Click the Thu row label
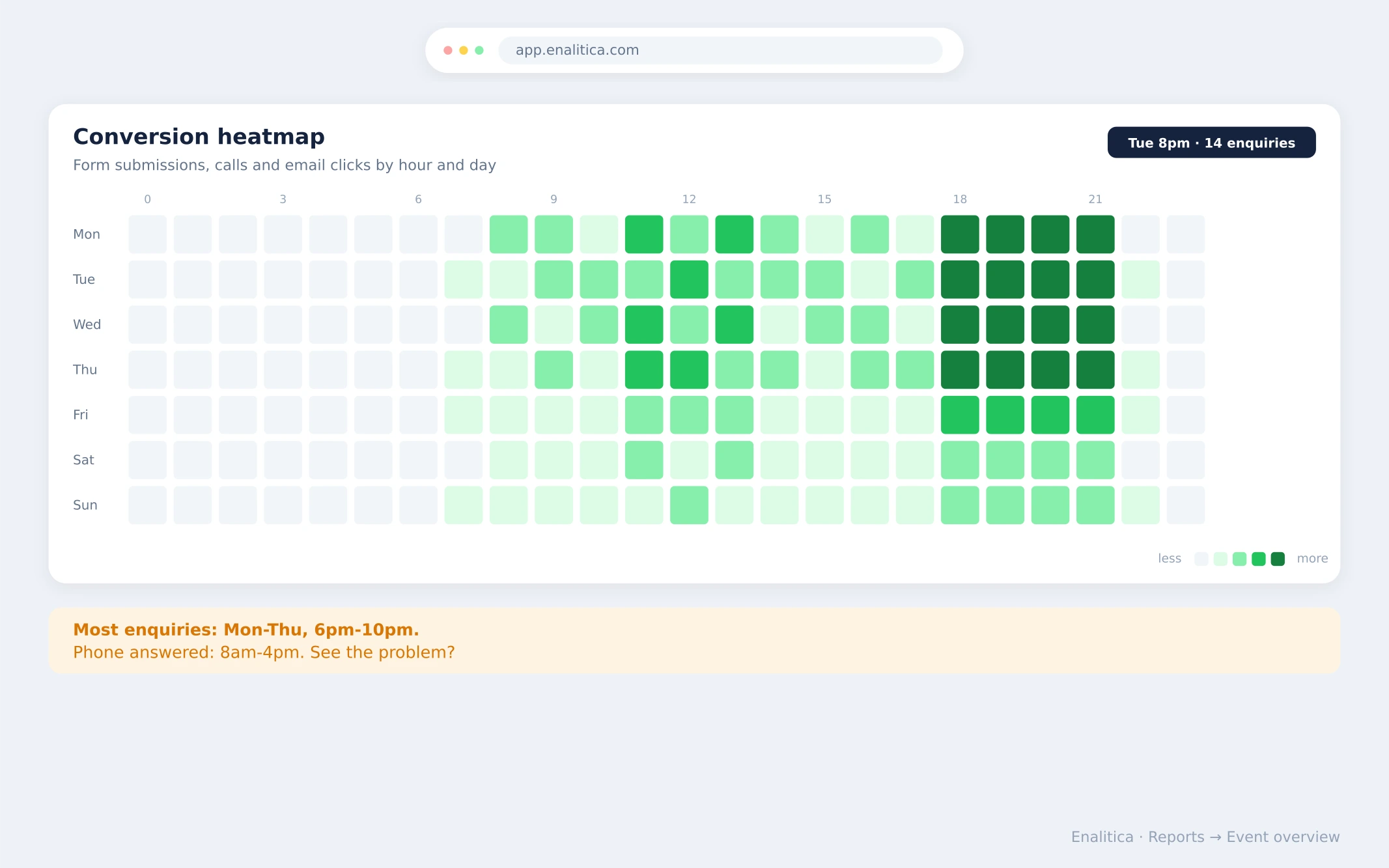Viewport: 1389px width, 868px height. 85,370
